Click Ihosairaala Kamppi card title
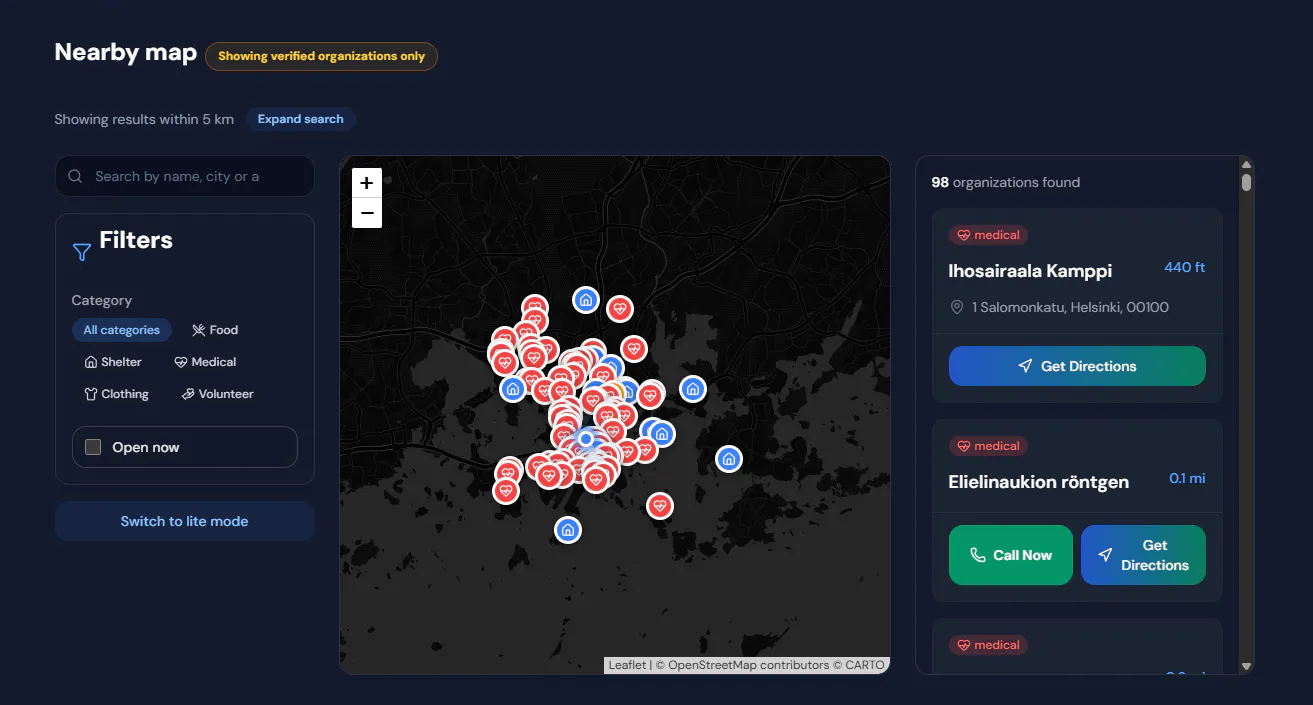This screenshot has width=1313, height=705. point(1030,271)
